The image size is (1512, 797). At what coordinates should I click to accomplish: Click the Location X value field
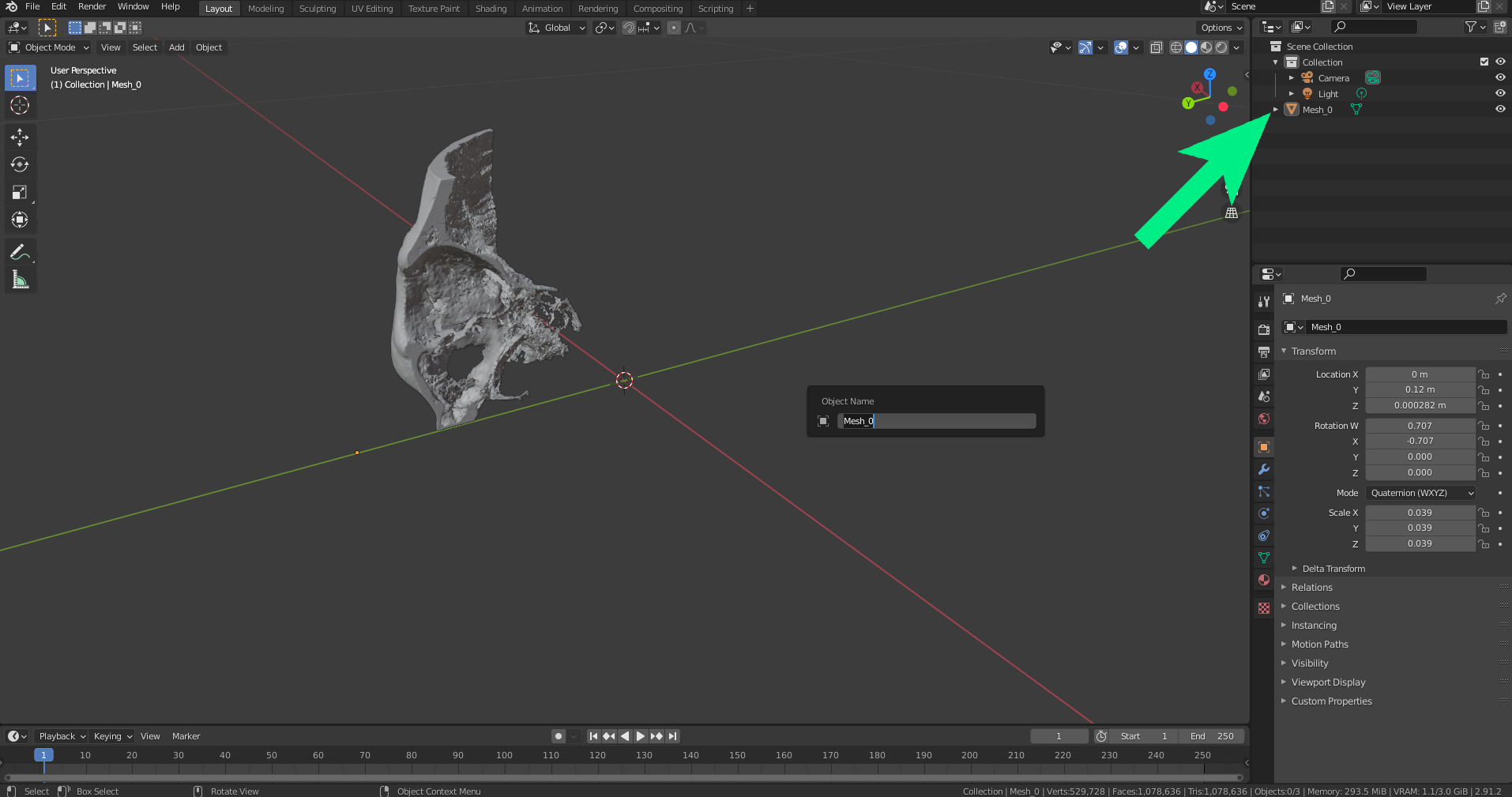click(1419, 374)
